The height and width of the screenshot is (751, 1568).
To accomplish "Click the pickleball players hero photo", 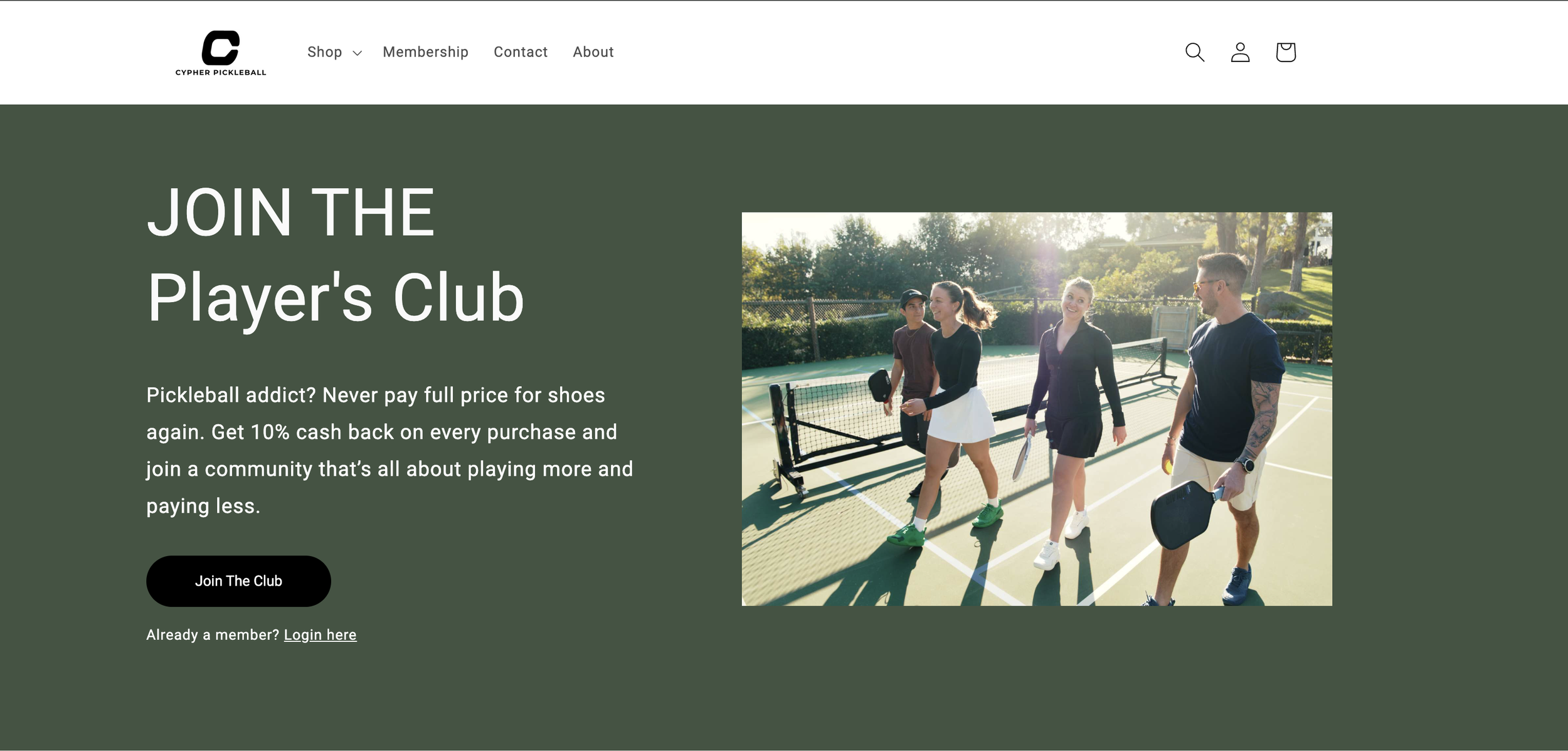I will coord(1037,409).
